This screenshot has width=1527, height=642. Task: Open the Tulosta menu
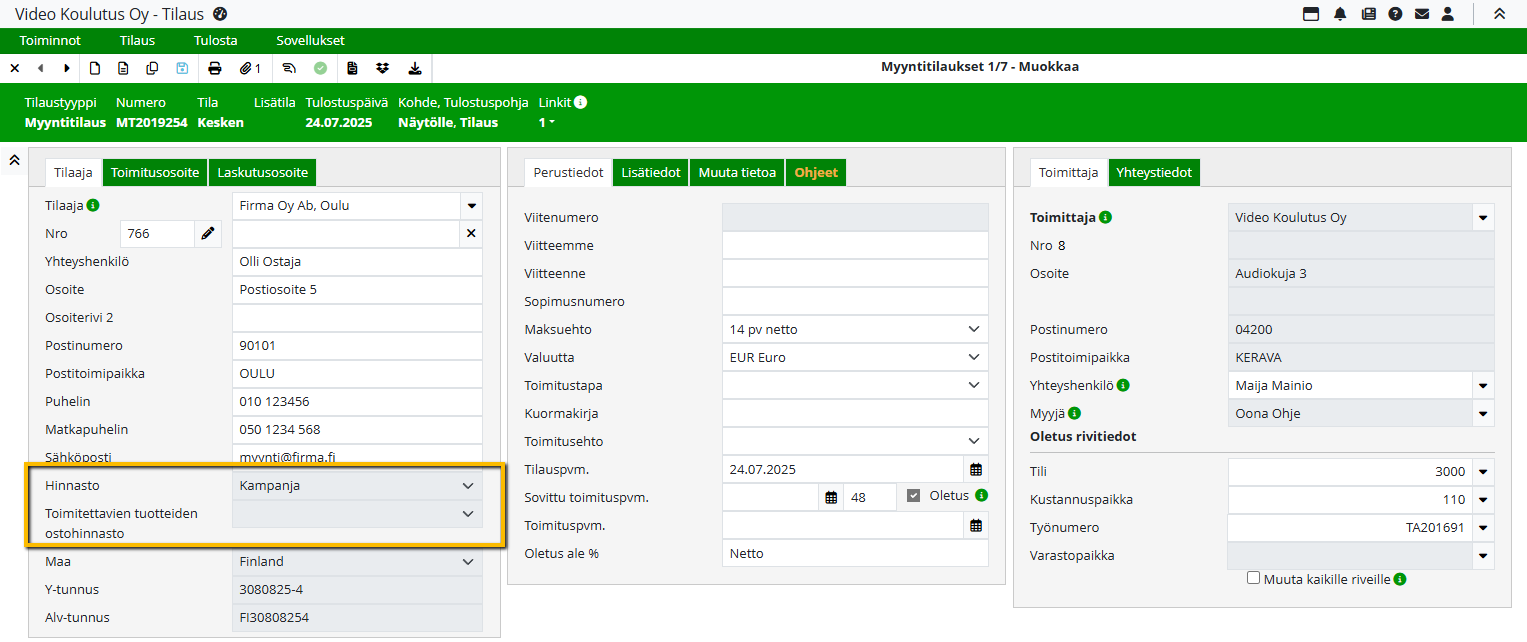tap(215, 41)
